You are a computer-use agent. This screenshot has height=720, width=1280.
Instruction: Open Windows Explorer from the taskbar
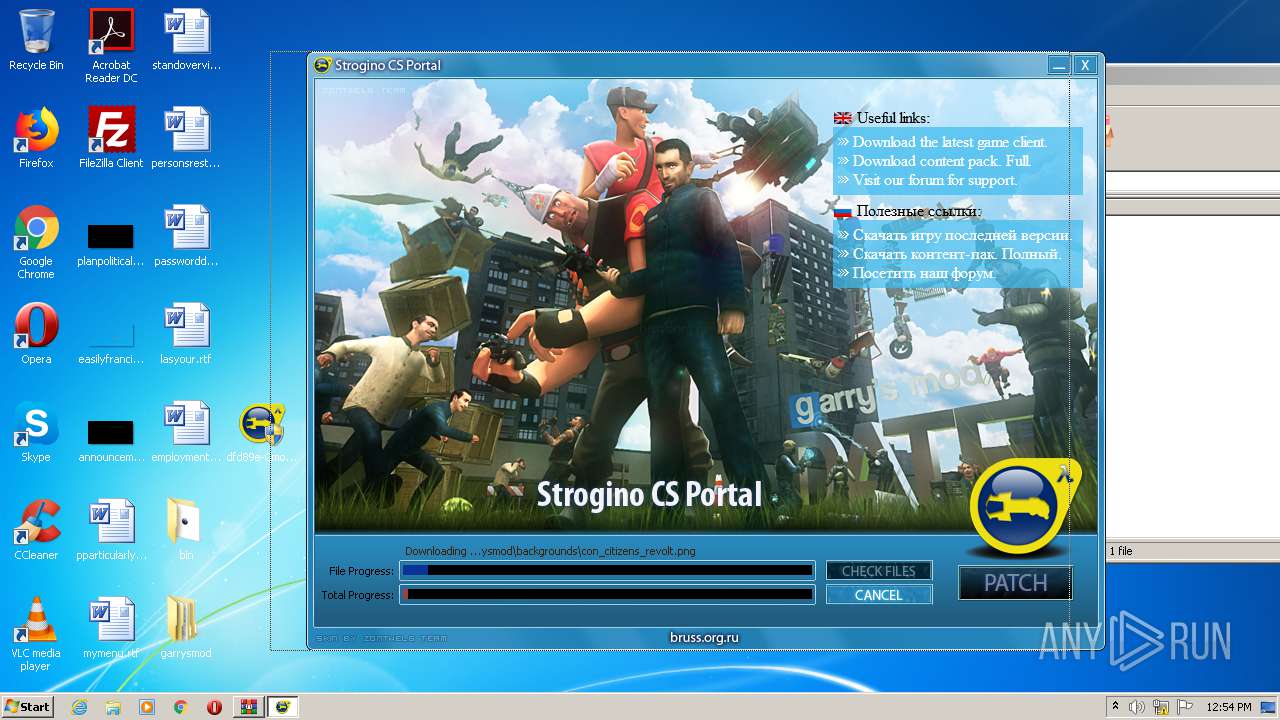(113, 707)
